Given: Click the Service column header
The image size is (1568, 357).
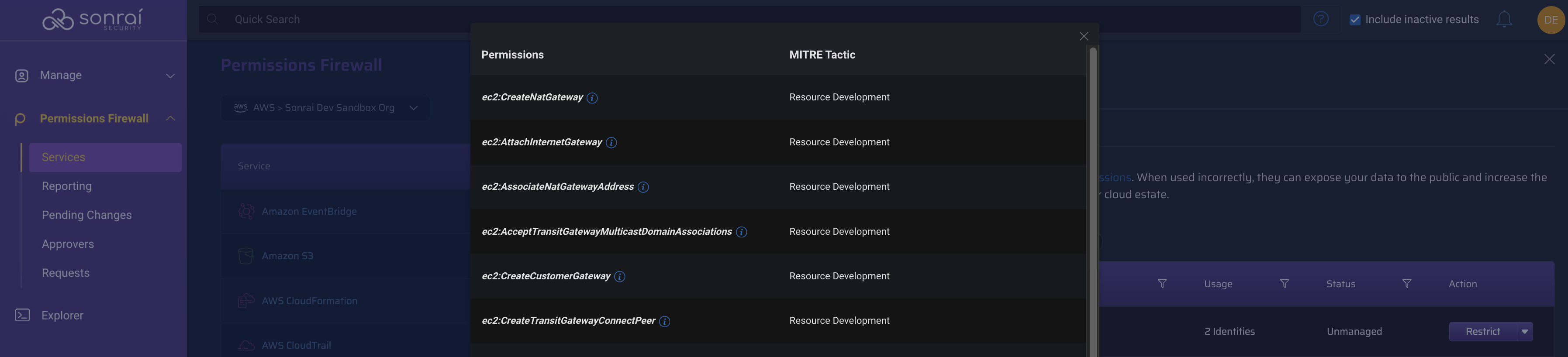Looking at the screenshot, I should 254,166.
